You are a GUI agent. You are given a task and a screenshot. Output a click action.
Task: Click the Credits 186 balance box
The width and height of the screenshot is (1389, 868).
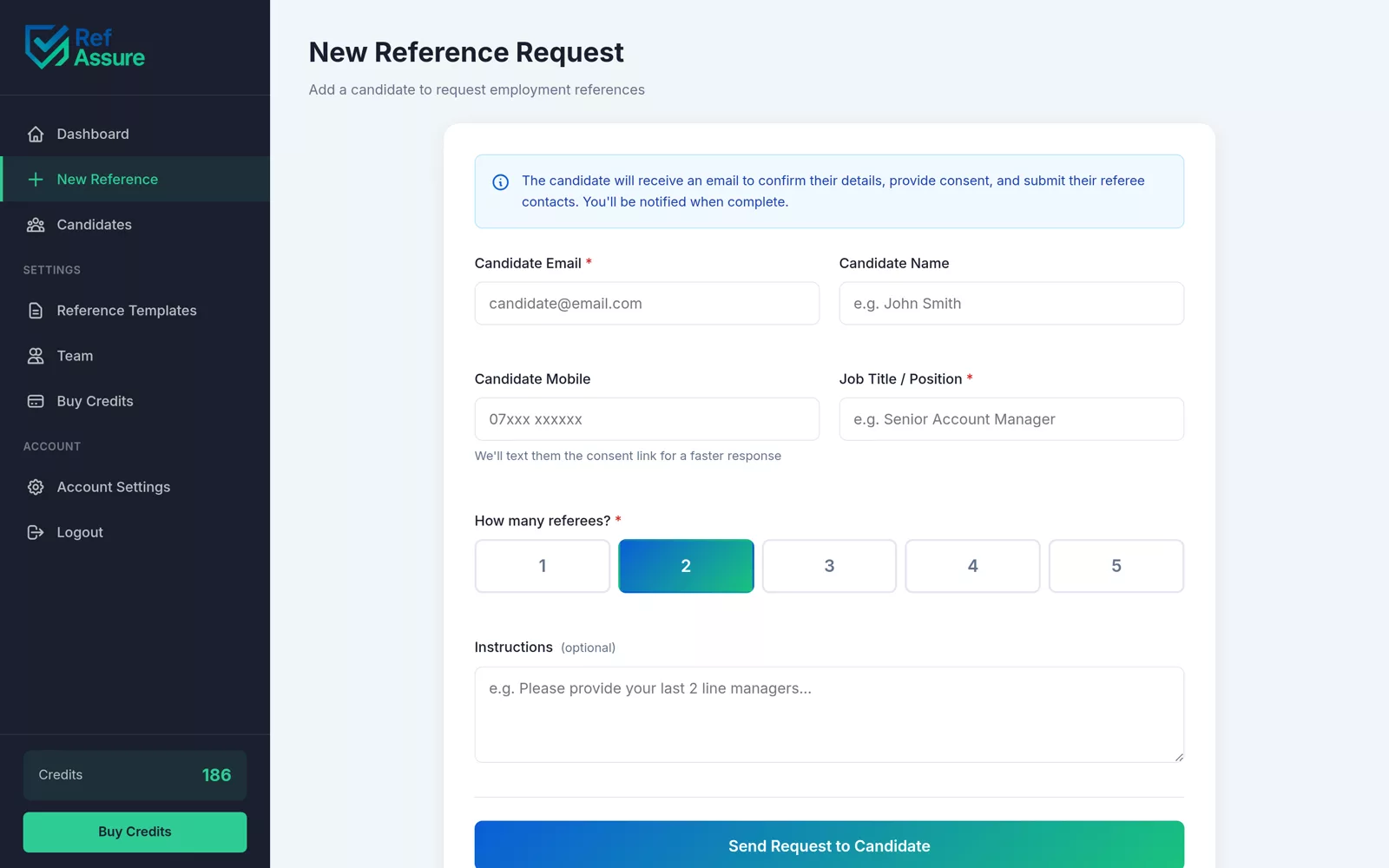[135, 775]
